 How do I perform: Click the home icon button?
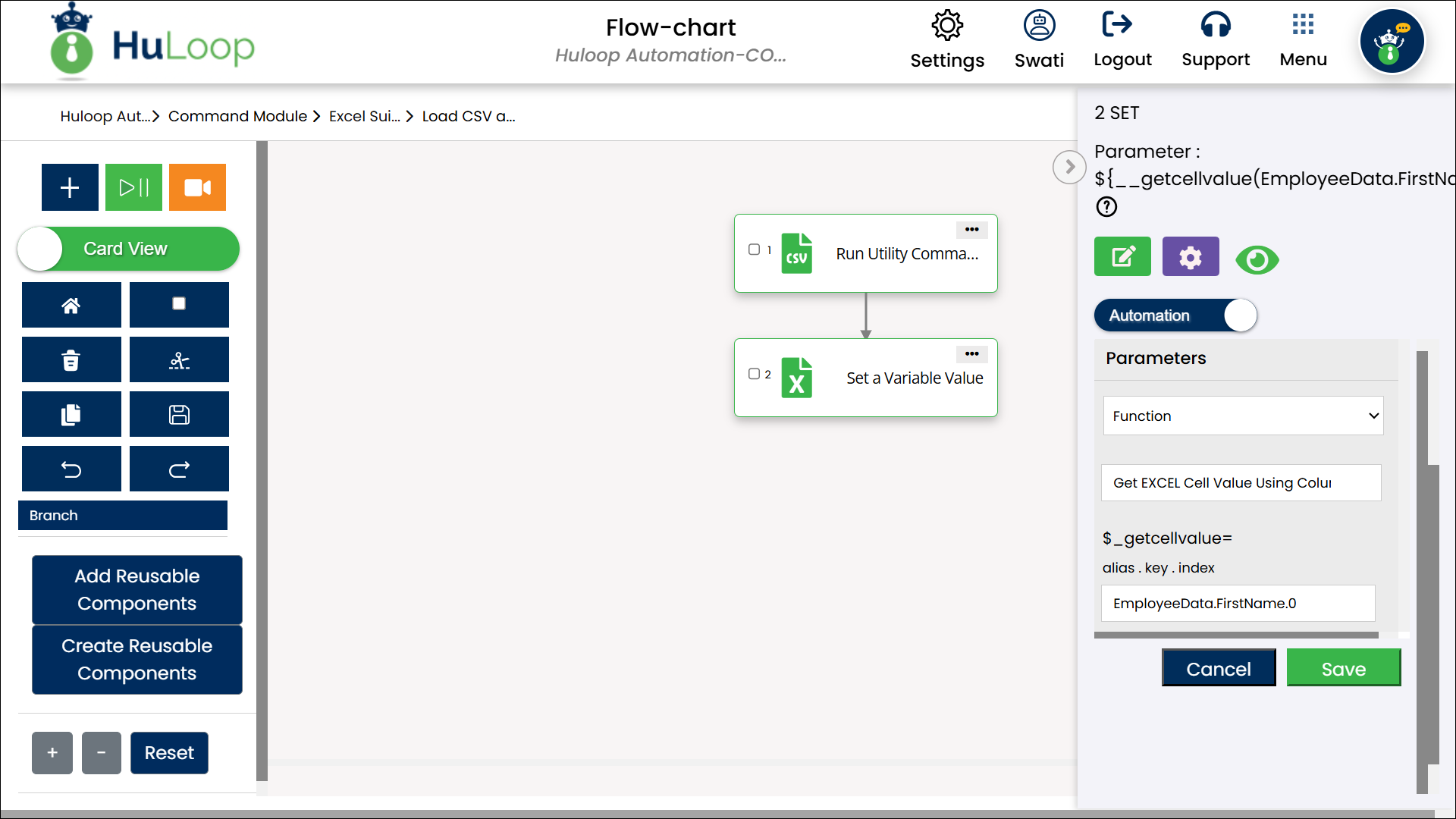(71, 306)
